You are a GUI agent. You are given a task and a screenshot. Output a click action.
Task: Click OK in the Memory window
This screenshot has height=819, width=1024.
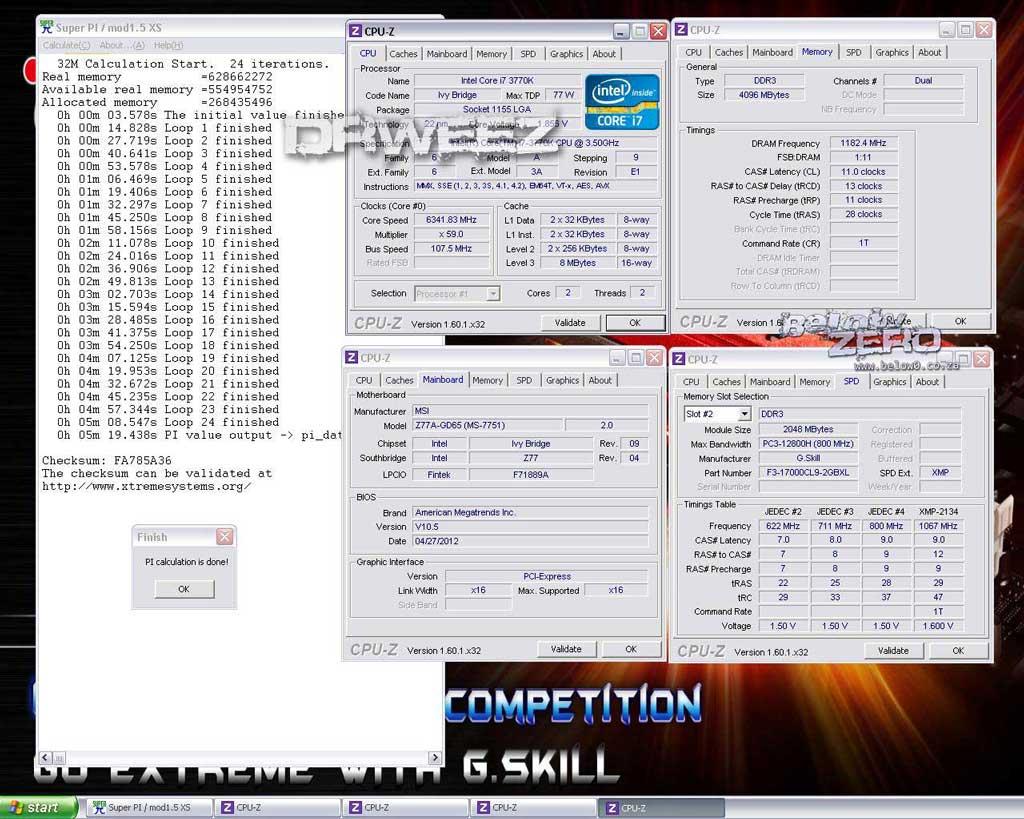(x=961, y=321)
